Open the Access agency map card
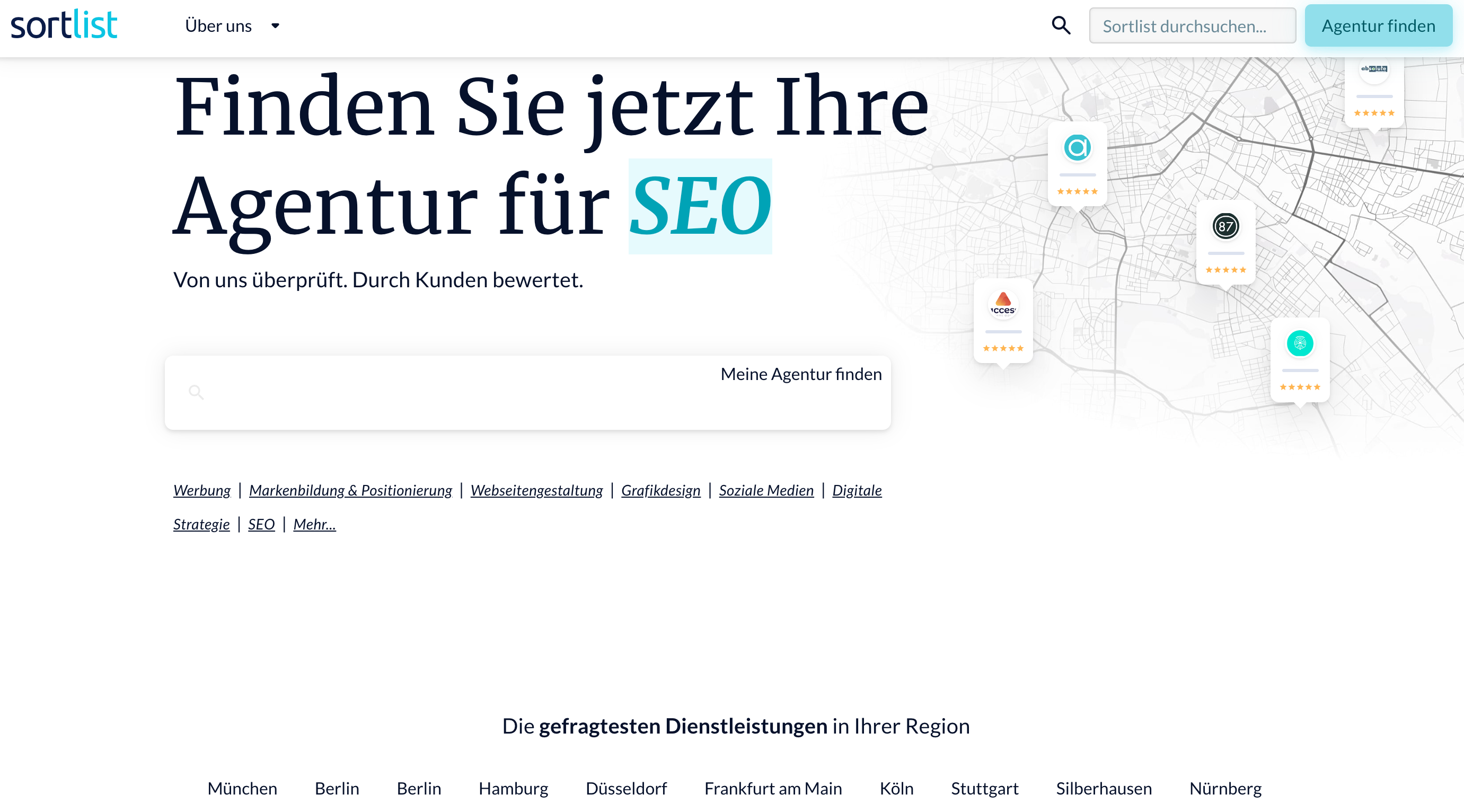This screenshot has height=812, width=1464. [x=1003, y=320]
